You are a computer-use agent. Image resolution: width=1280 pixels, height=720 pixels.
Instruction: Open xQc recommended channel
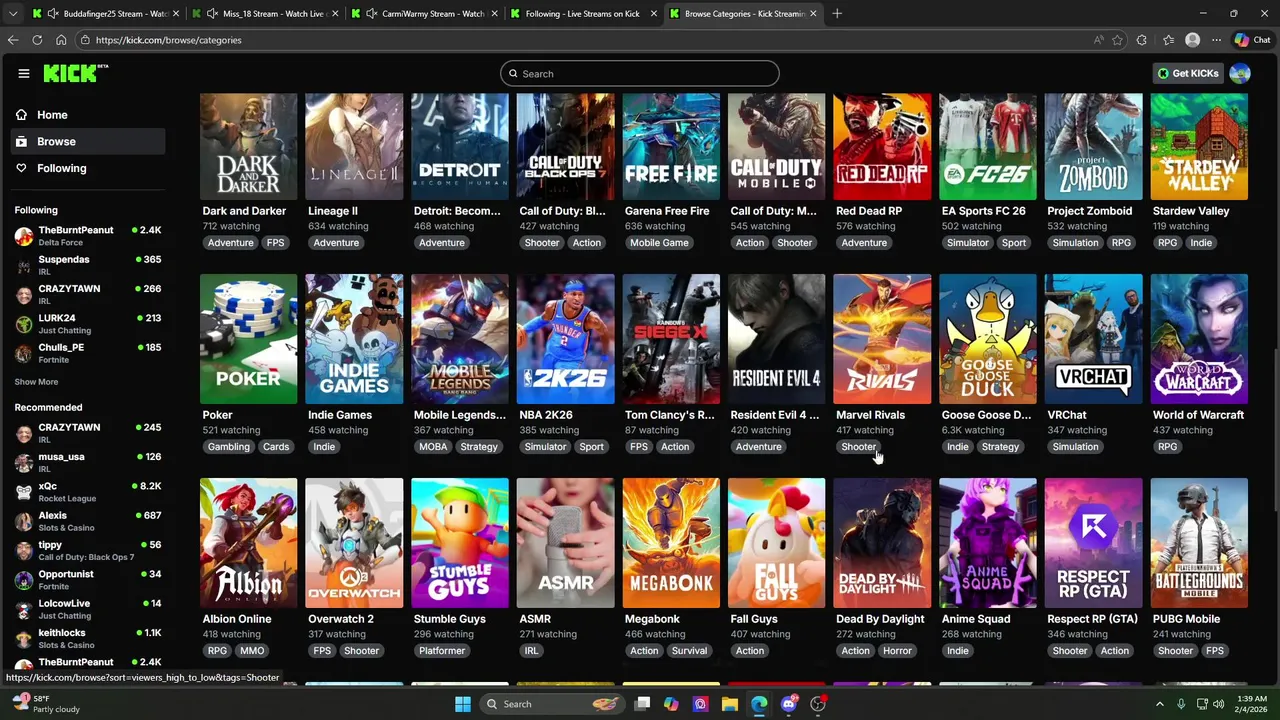88,492
